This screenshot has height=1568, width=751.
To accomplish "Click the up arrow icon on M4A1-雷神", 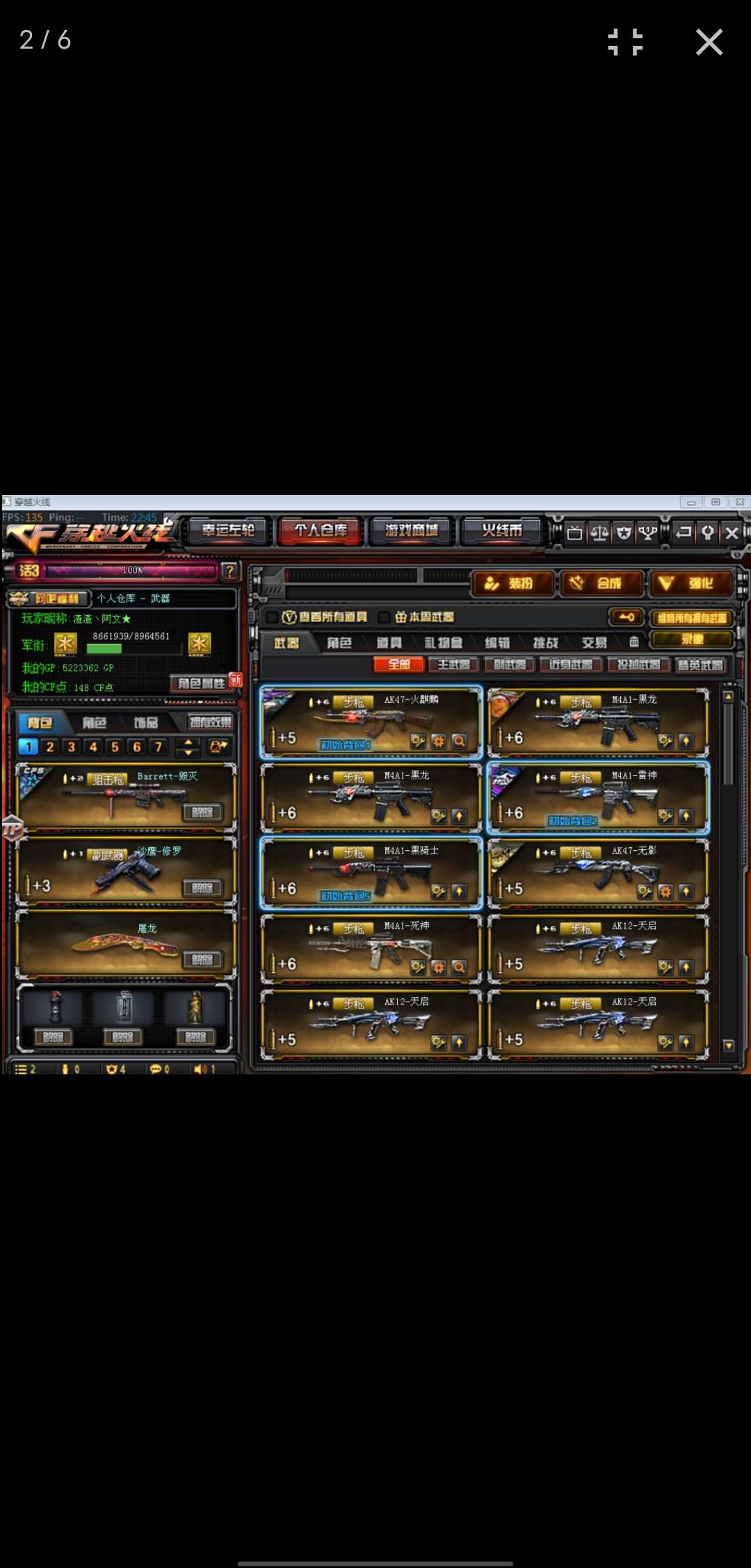I will tap(686, 816).
